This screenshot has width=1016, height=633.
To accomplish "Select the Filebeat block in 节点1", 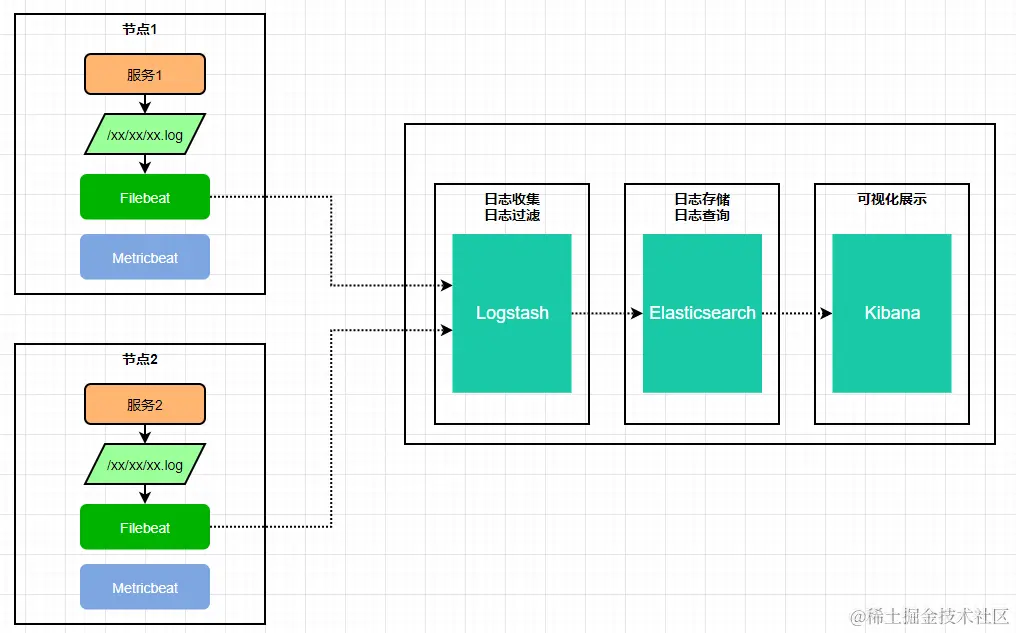I will [x=144, y=197].
